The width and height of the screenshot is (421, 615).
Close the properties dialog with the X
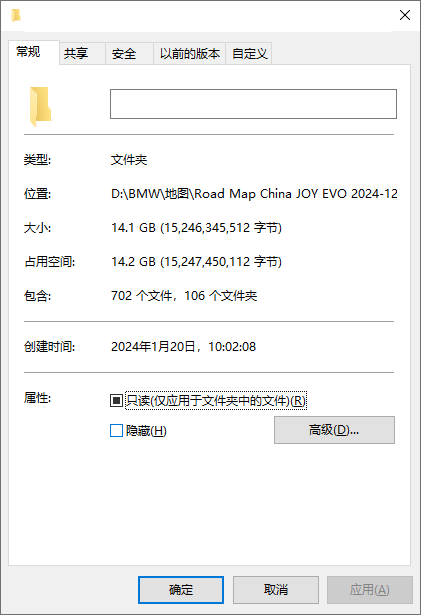405,15
